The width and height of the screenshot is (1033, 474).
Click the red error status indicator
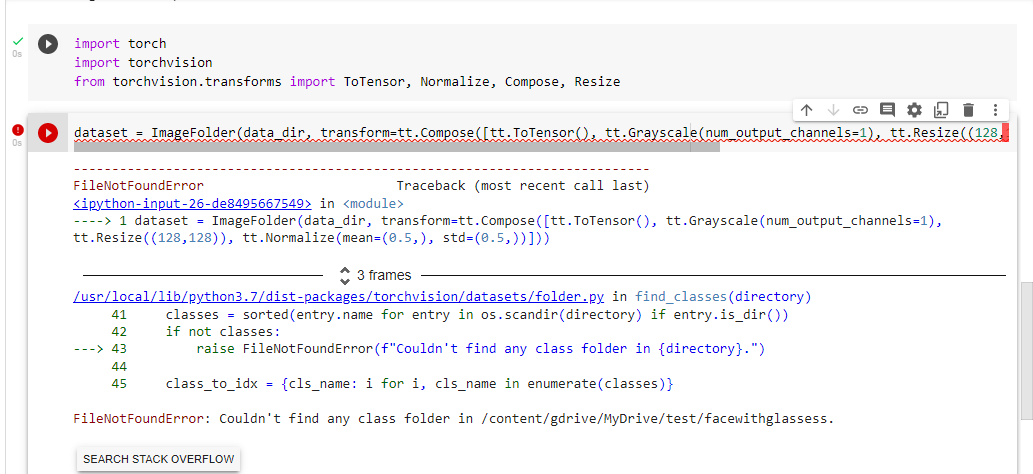(17, 129)
